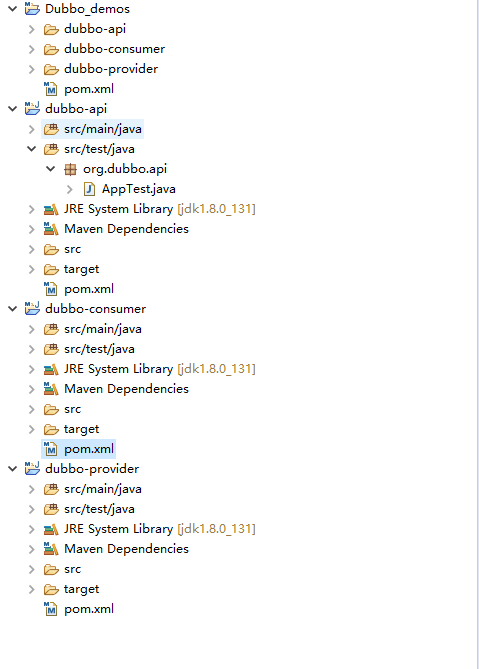Select pom.xml label under dubbo-provider
Image resolution: width=479 pixels, height=669 pixels.
[89, 609]
